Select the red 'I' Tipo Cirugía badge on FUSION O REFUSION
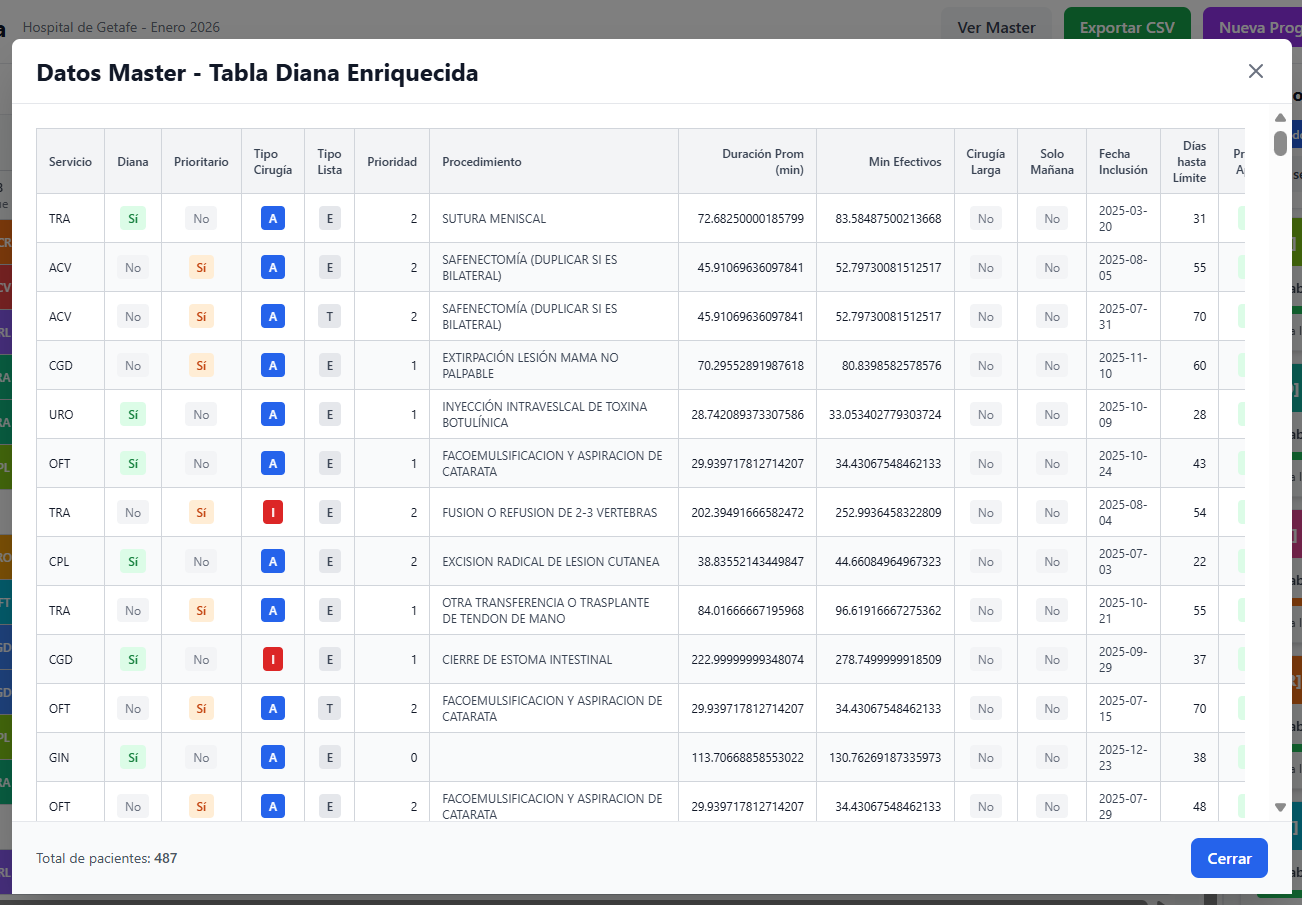Viewport: 1302px width, 905px height. click(x=272, y=512)
